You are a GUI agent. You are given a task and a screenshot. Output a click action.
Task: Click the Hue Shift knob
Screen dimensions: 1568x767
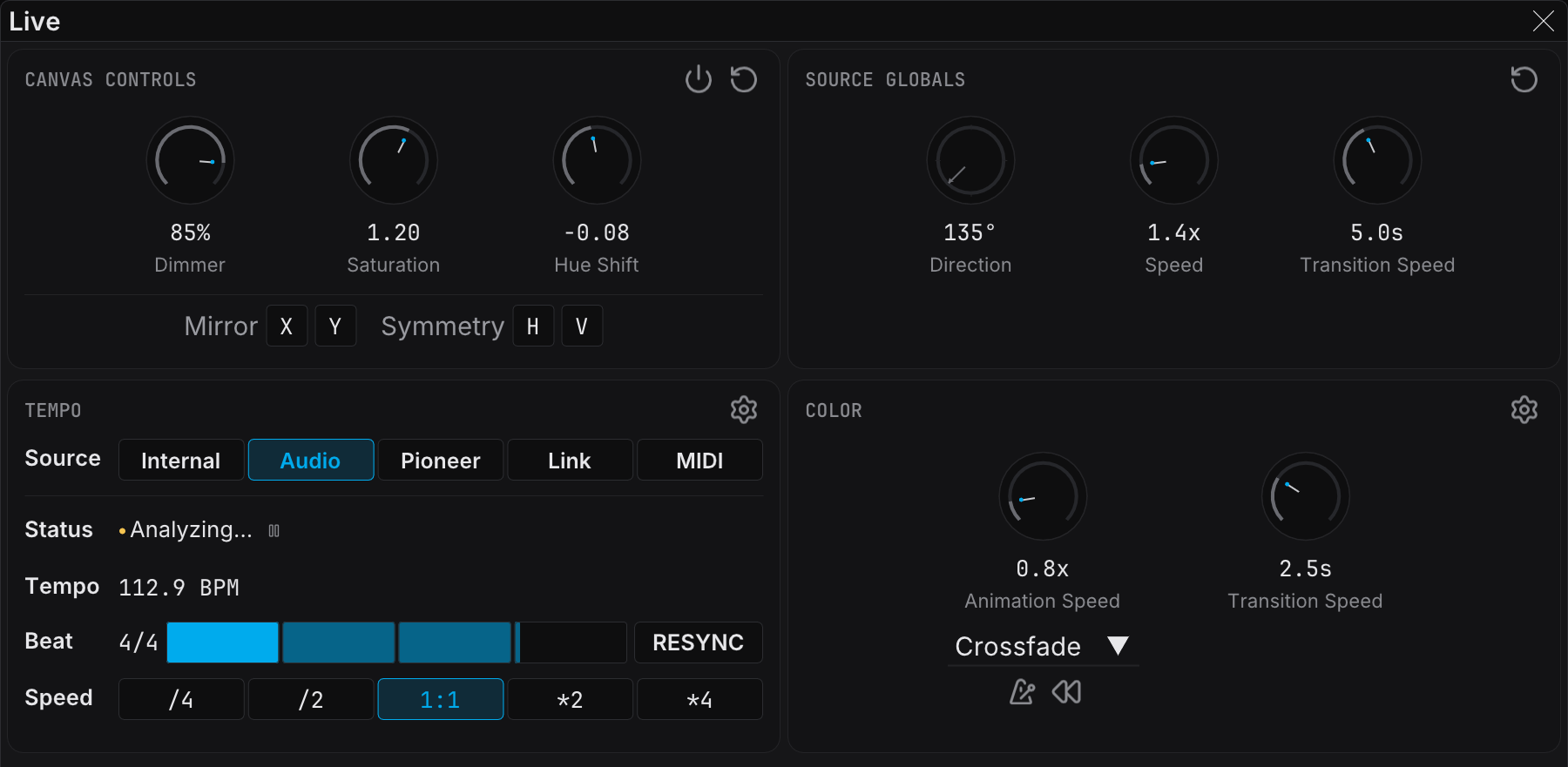click(x=597, y=160)
